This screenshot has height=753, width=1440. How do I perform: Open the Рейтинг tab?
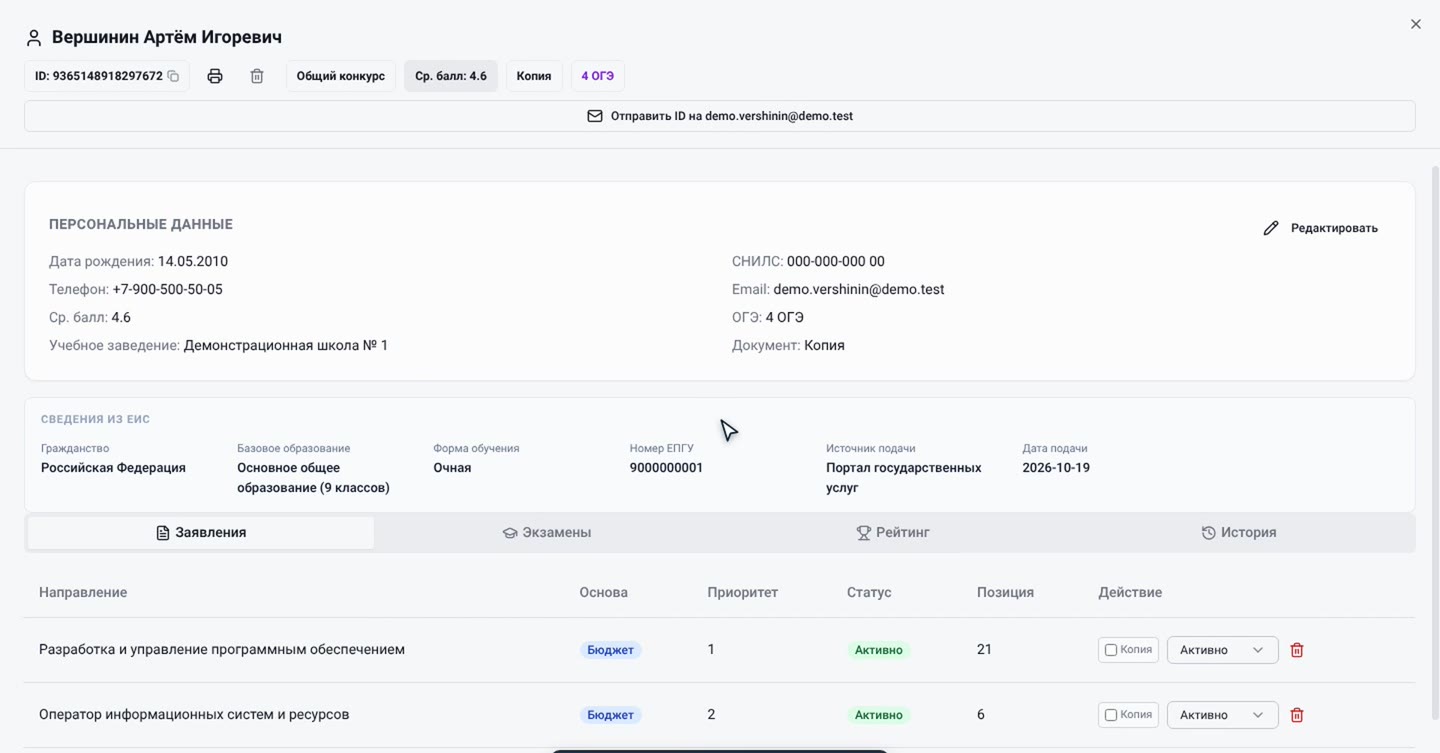(893, 533)
